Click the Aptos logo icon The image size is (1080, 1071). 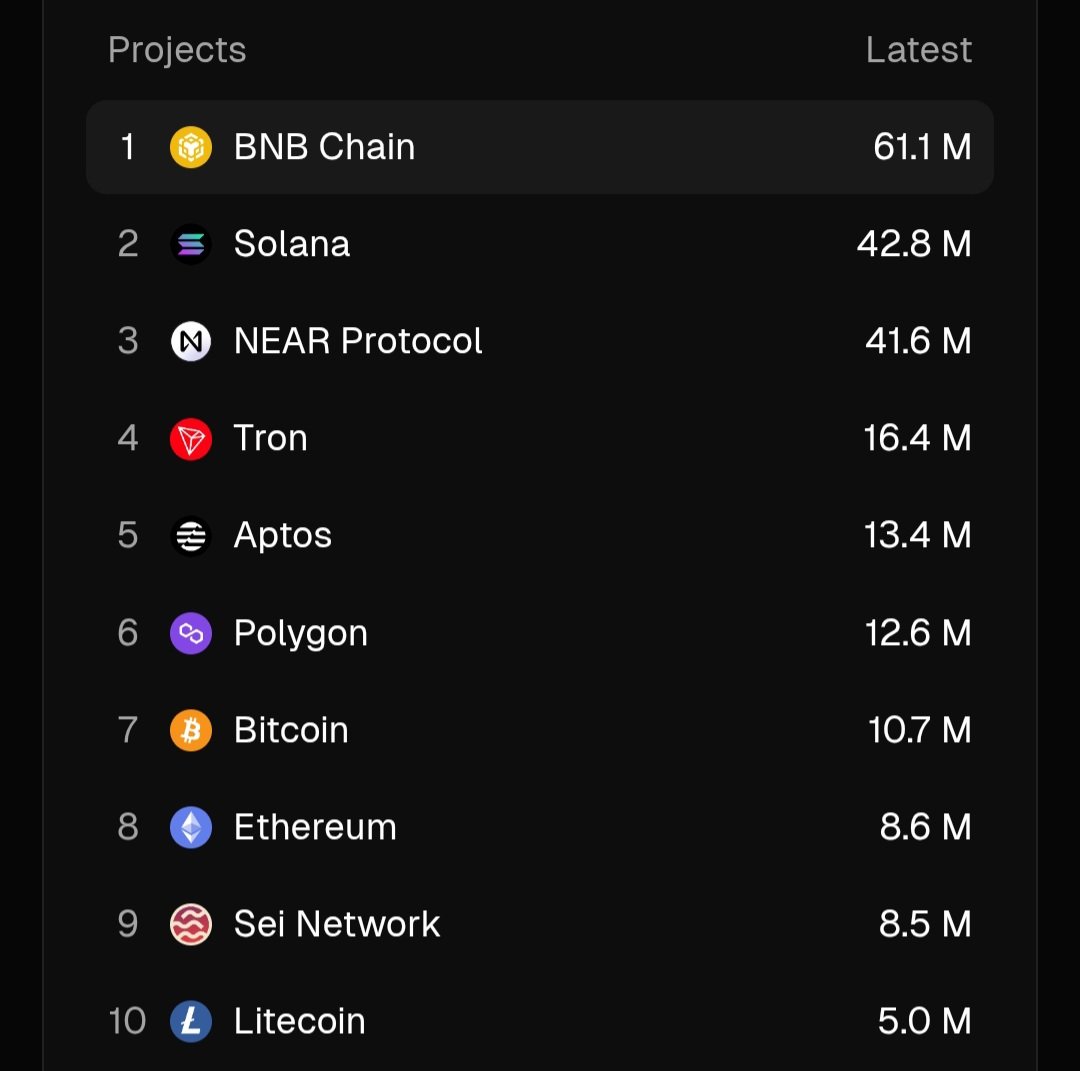click(x=190, y=536)
